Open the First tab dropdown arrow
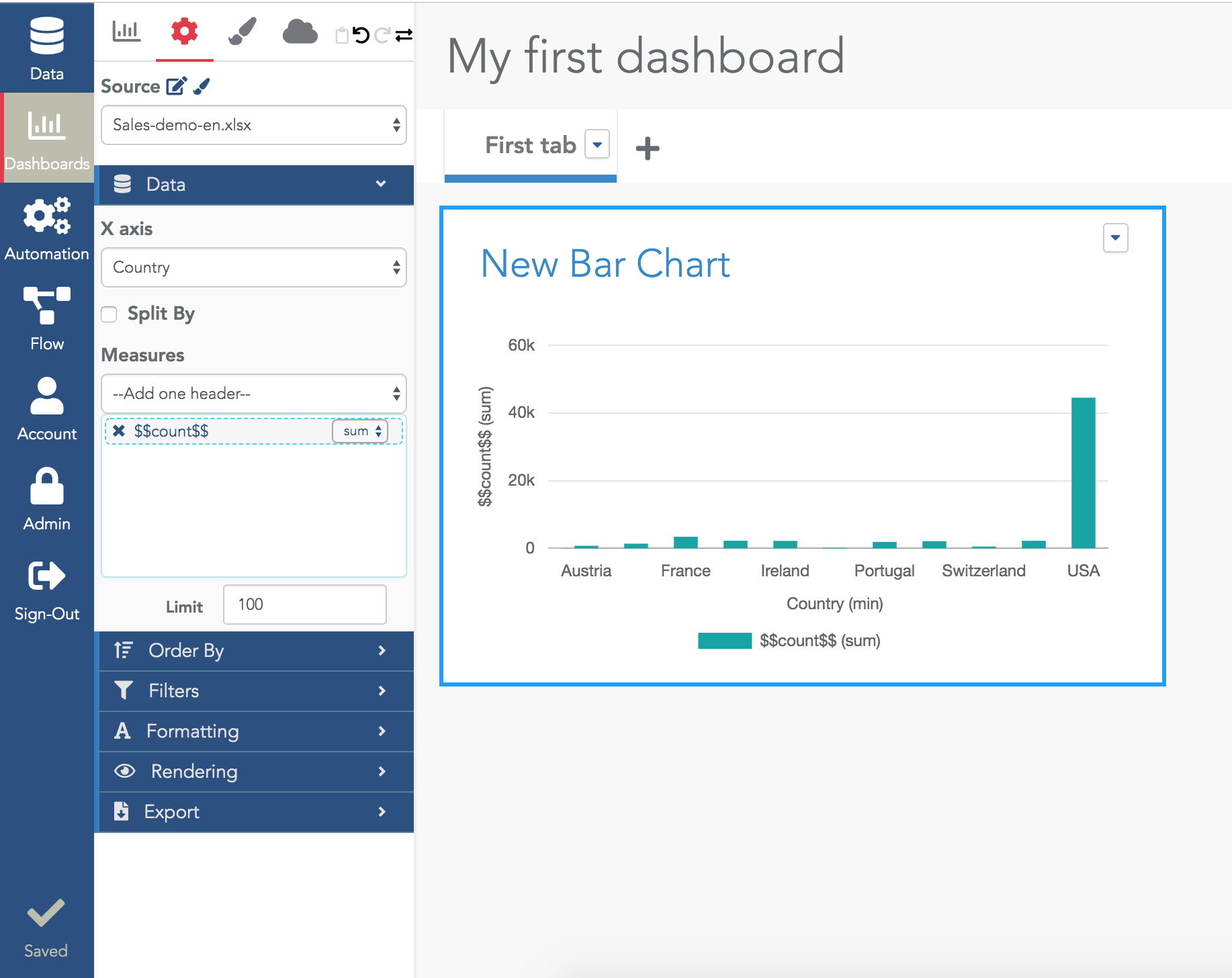The width and height of the screenshot is (1232, 978). click(597, 144)
